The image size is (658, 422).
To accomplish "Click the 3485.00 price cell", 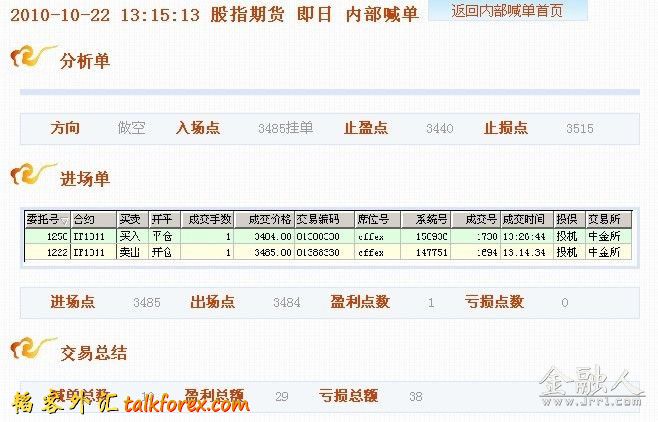I will 273,253.
